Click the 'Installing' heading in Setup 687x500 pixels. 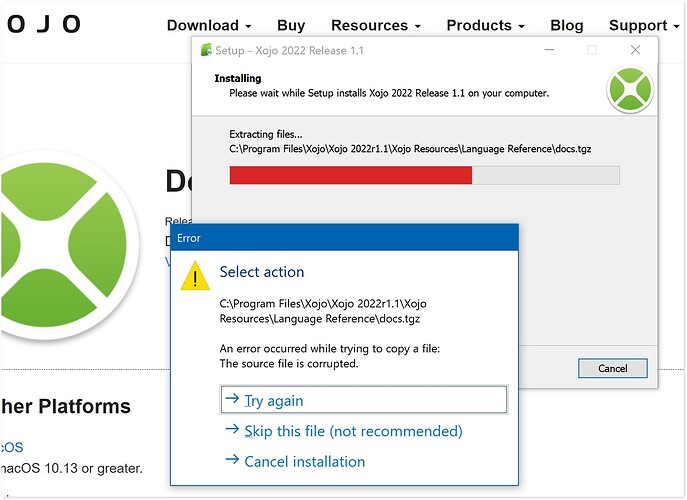point(237,78)
